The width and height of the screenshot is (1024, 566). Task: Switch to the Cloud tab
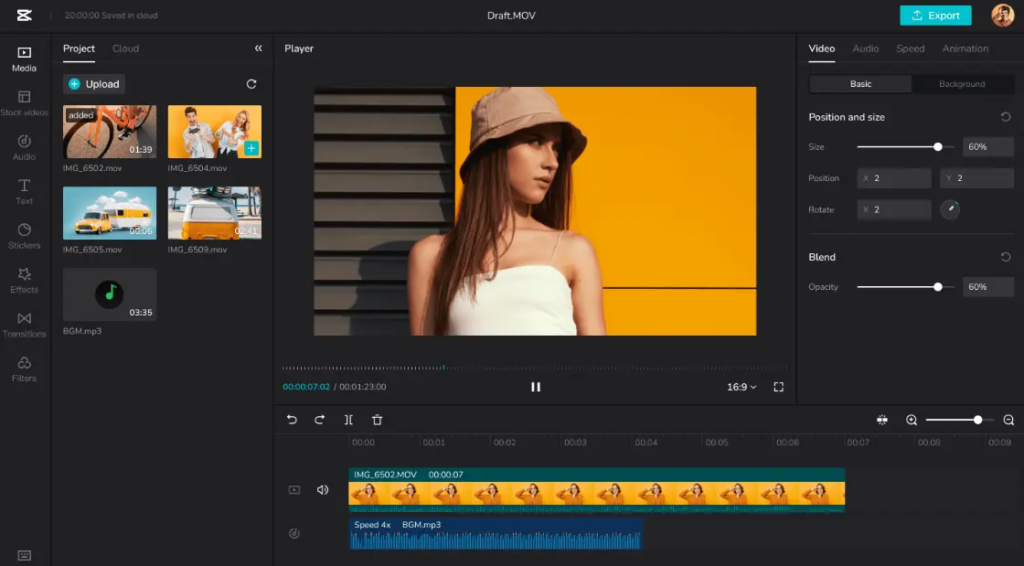[x=125, y=49]
